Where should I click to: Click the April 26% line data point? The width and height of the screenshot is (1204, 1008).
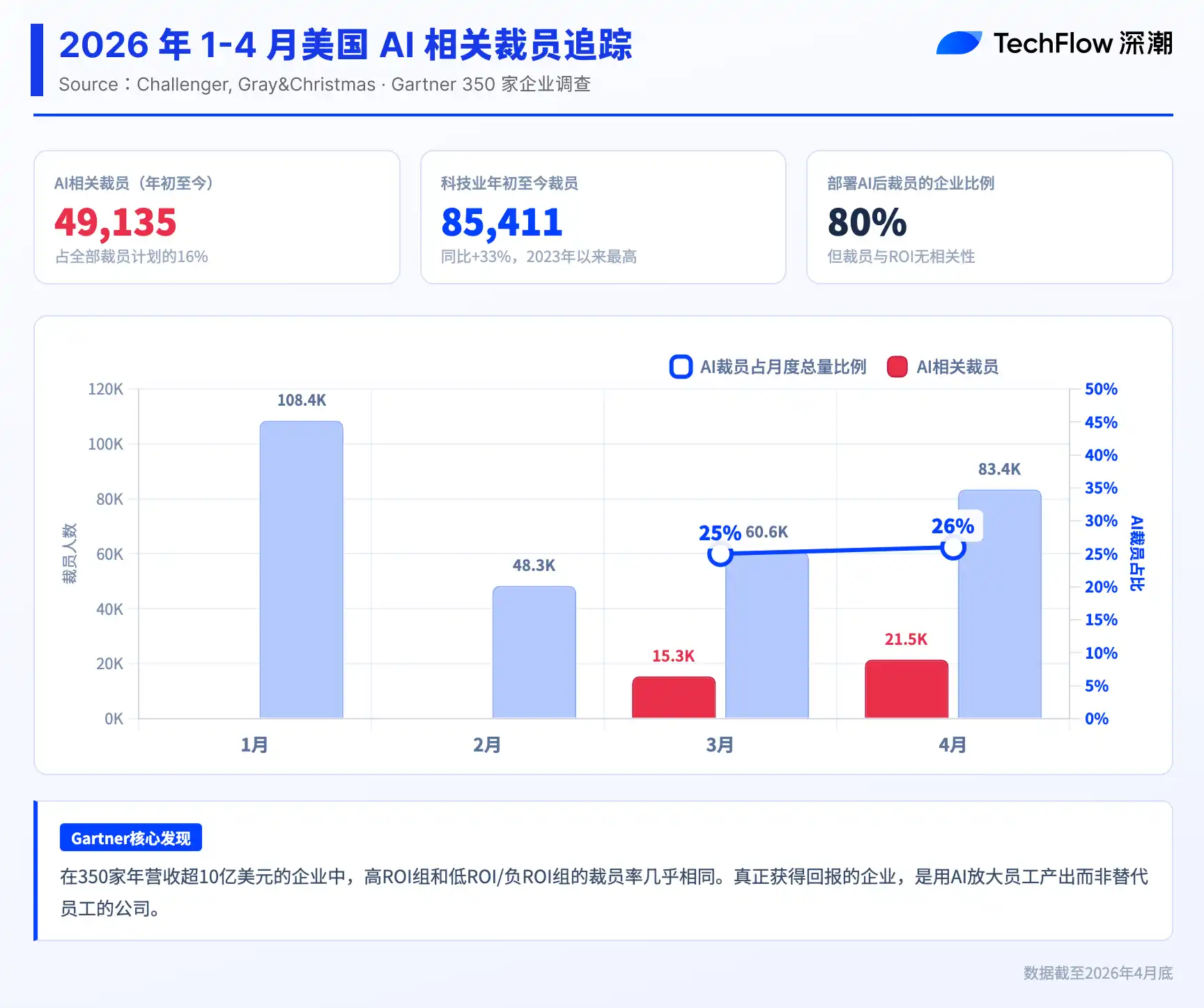[x=952, y=548]
